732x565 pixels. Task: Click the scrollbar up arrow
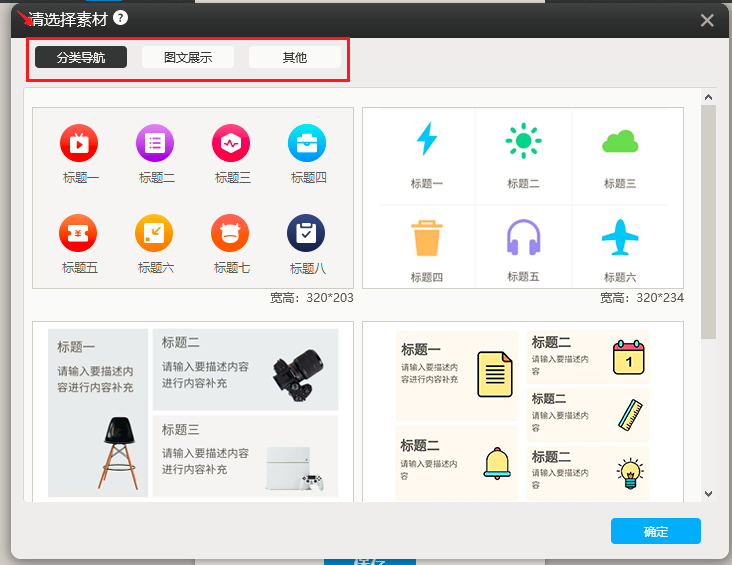pos(708,97)
